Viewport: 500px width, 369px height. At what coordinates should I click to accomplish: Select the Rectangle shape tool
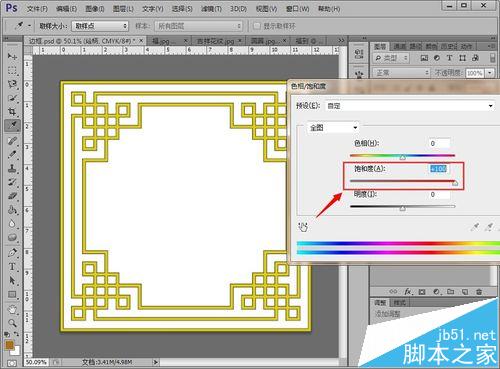tap(12, 295)
